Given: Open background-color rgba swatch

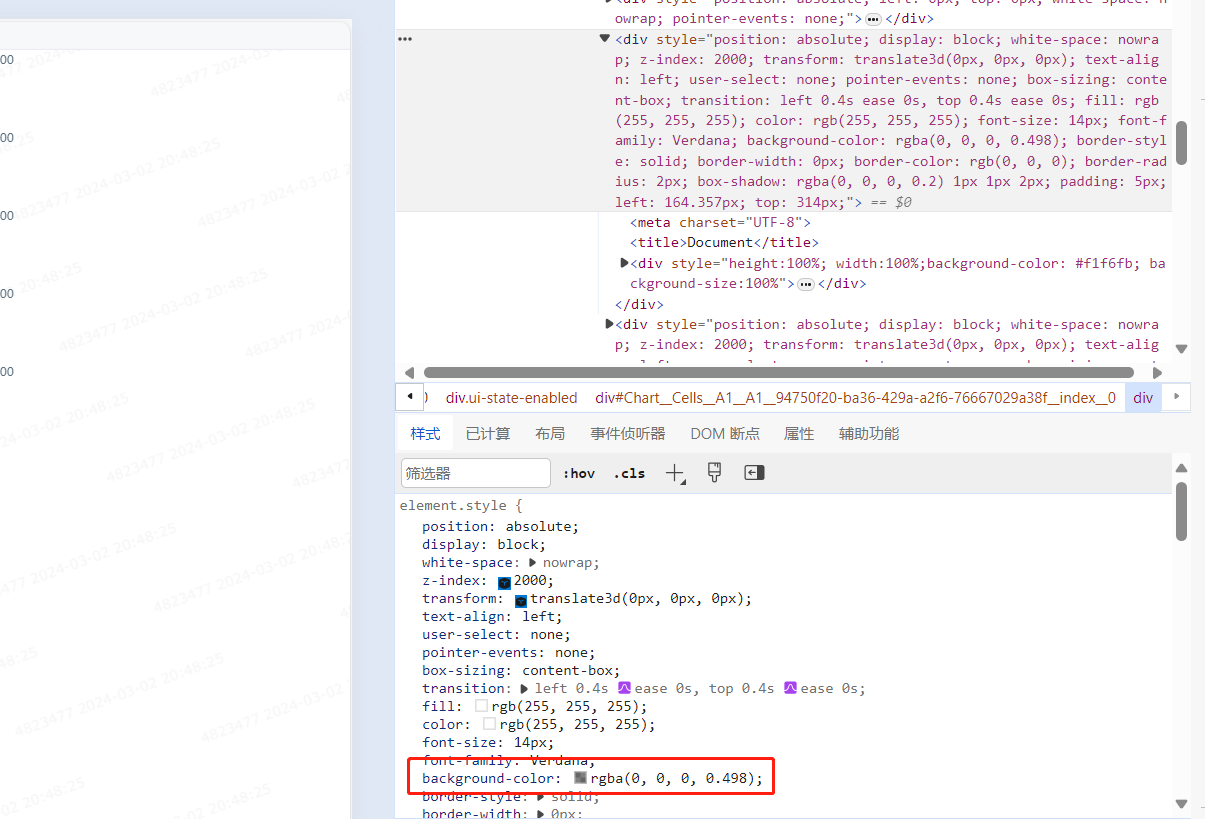Looking at the screenshot, I should click(x=580, y=778).
